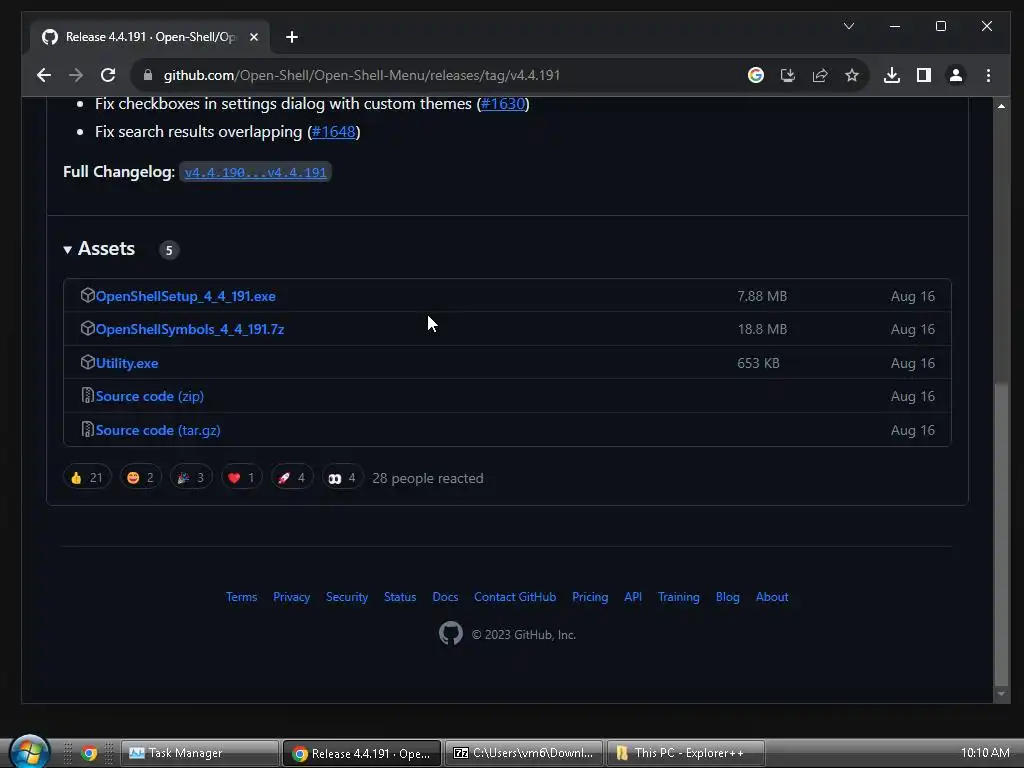Collapse the Assets section
Viewport: 1024px width, 768px height.
pos(99,249)
